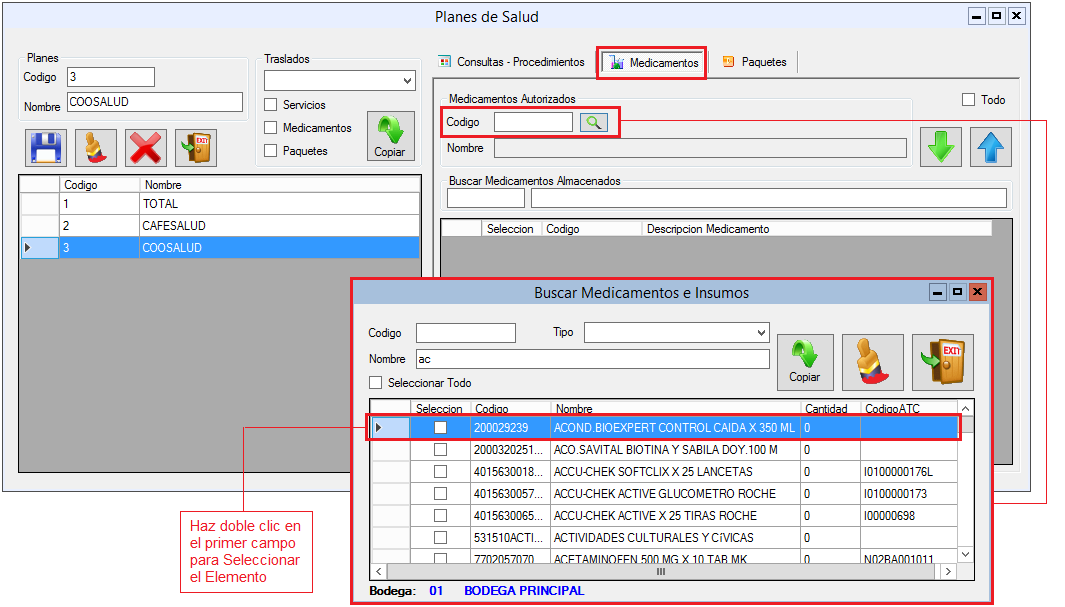This screenshot has height=607, width=1065.
Task: Click the magnifier search icon beside Codigo
Action: (593, 122)
